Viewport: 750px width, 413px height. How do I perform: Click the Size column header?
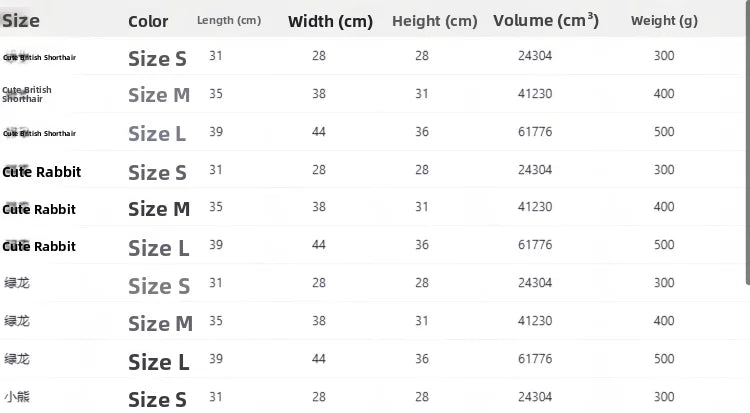tap(21, 21)
